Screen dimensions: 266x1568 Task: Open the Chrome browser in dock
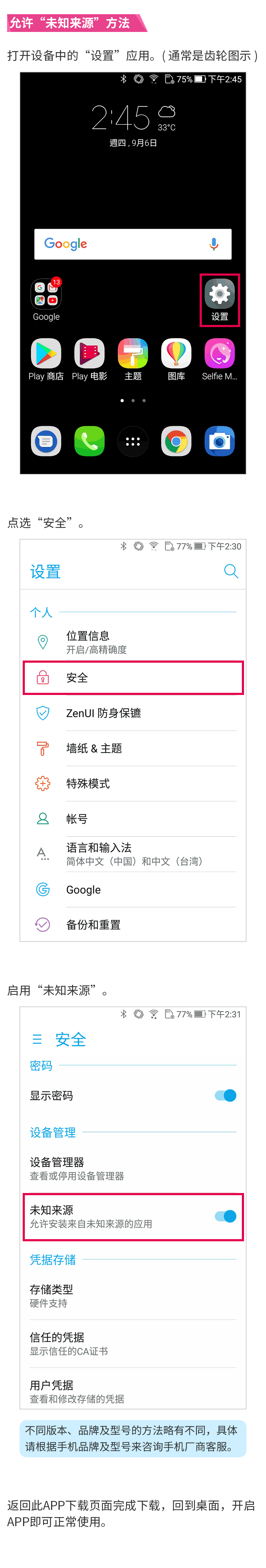click(x=177, y=441)
